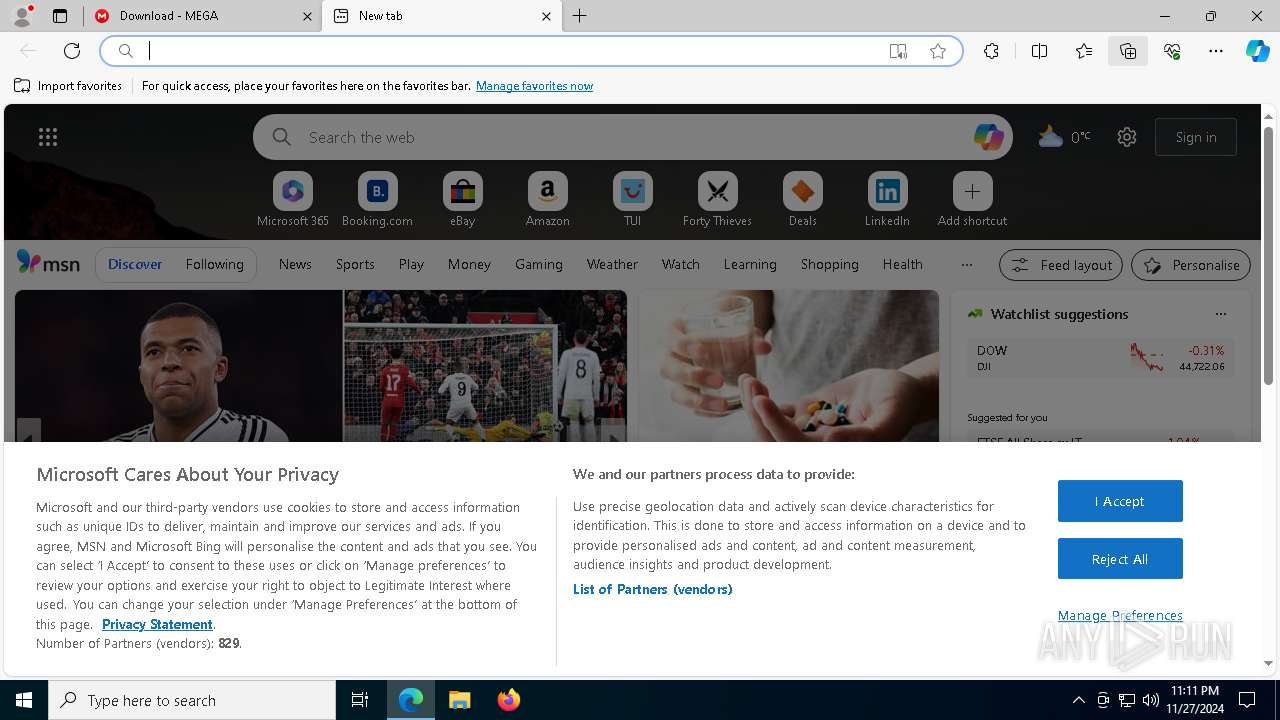Add page to favorites star icon

coord(938,51)
